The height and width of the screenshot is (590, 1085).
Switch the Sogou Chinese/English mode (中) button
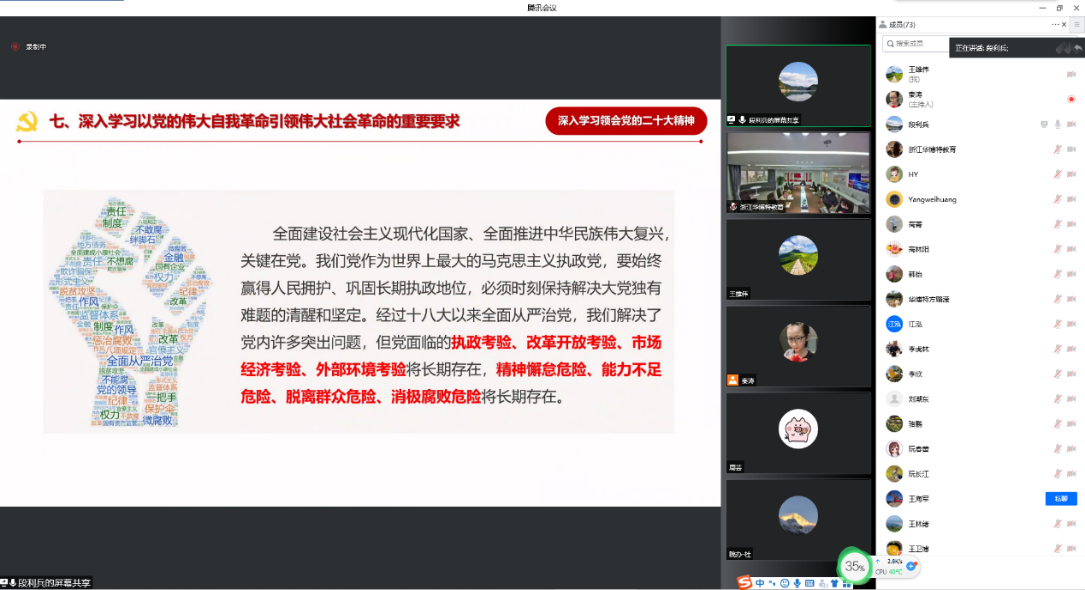760,582
